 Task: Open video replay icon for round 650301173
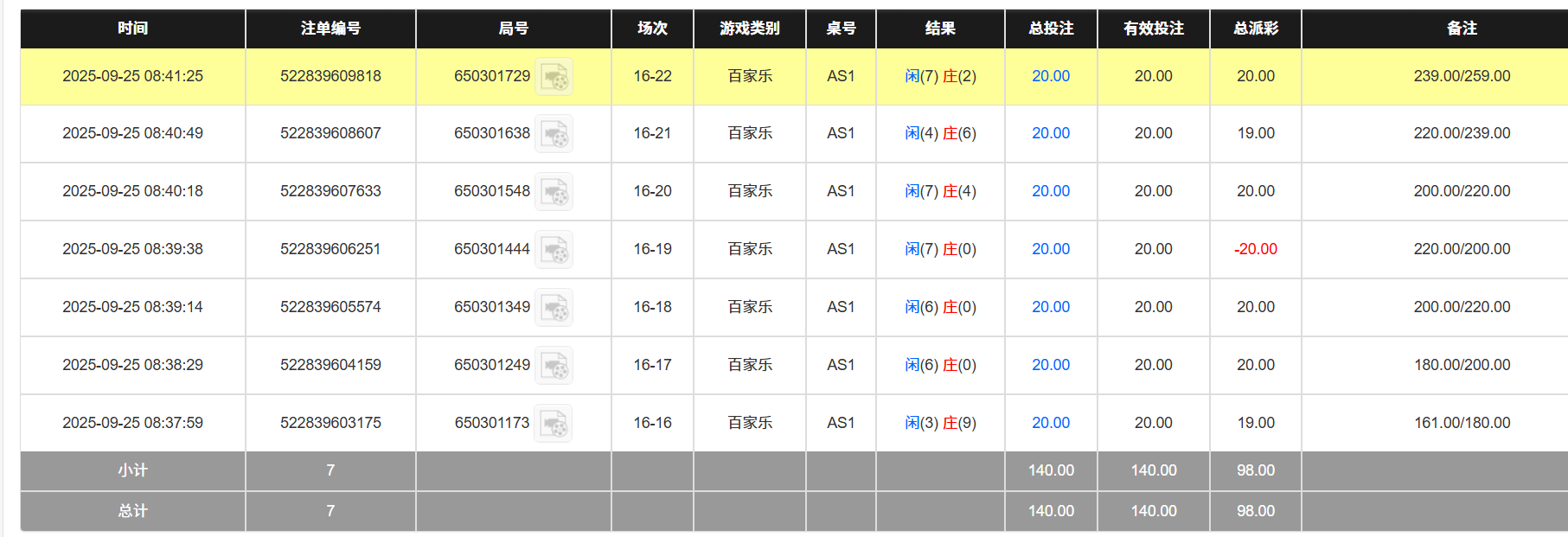tap(553, 424)
